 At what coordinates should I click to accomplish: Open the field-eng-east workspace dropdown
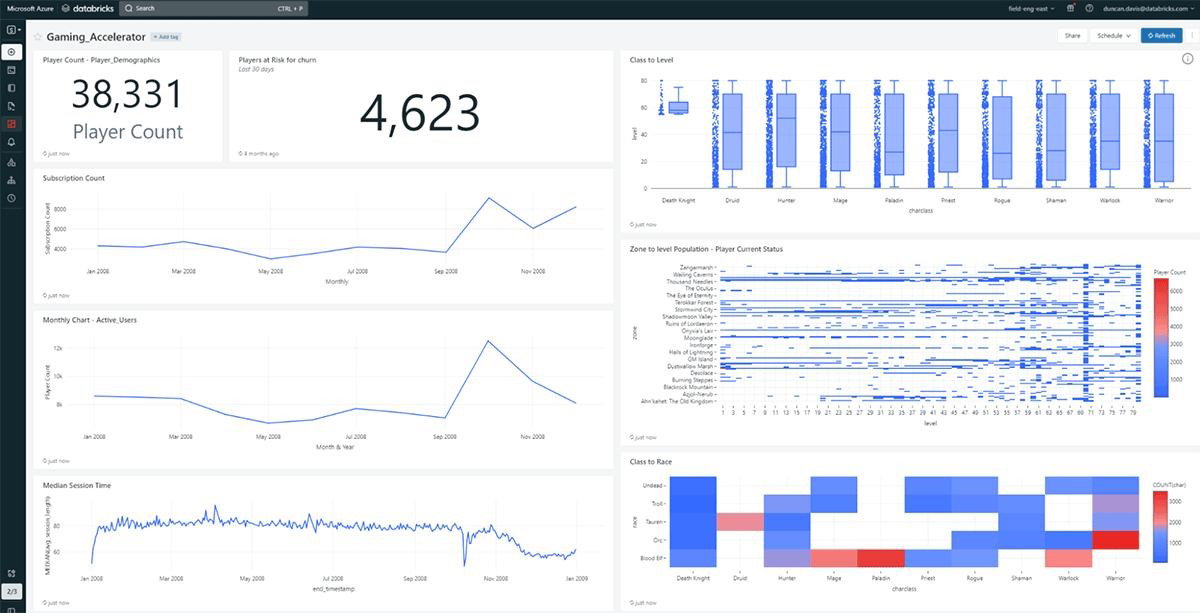click(x=1033, y=8)
